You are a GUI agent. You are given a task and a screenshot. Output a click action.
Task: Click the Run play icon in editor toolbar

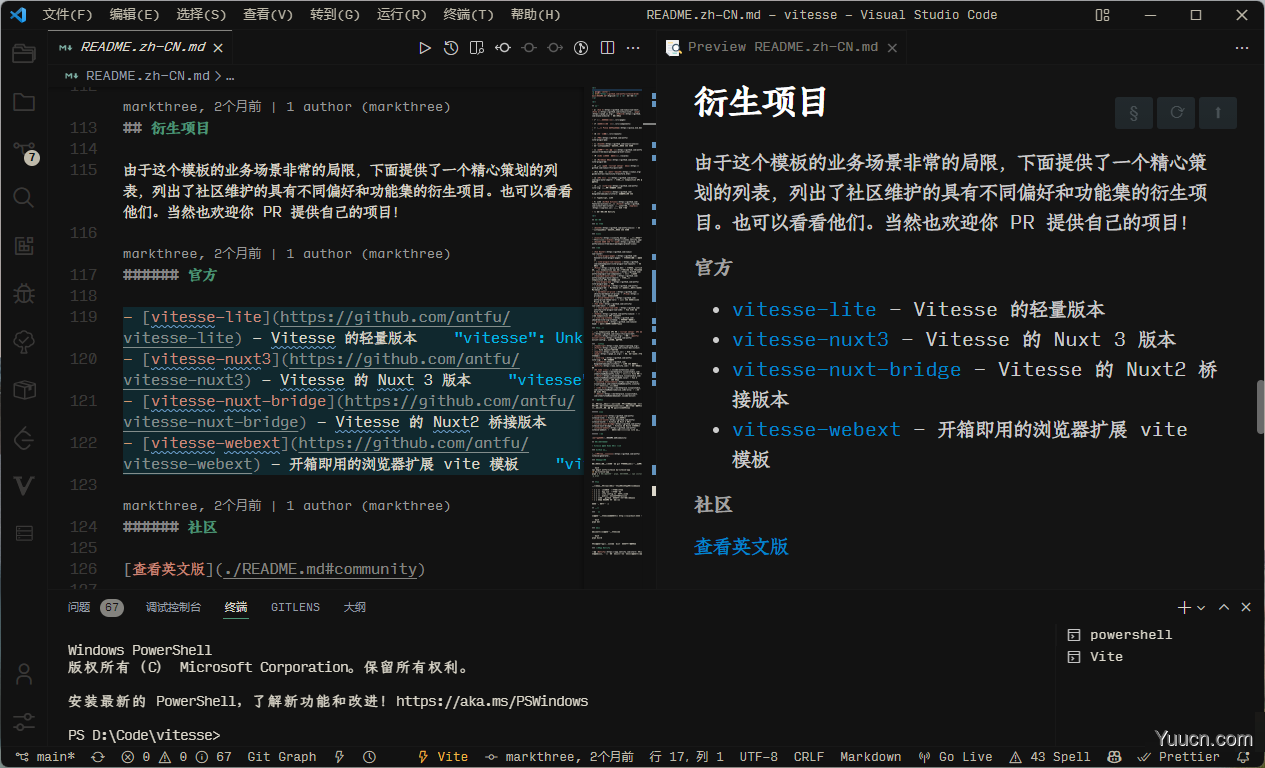[425, 47]
